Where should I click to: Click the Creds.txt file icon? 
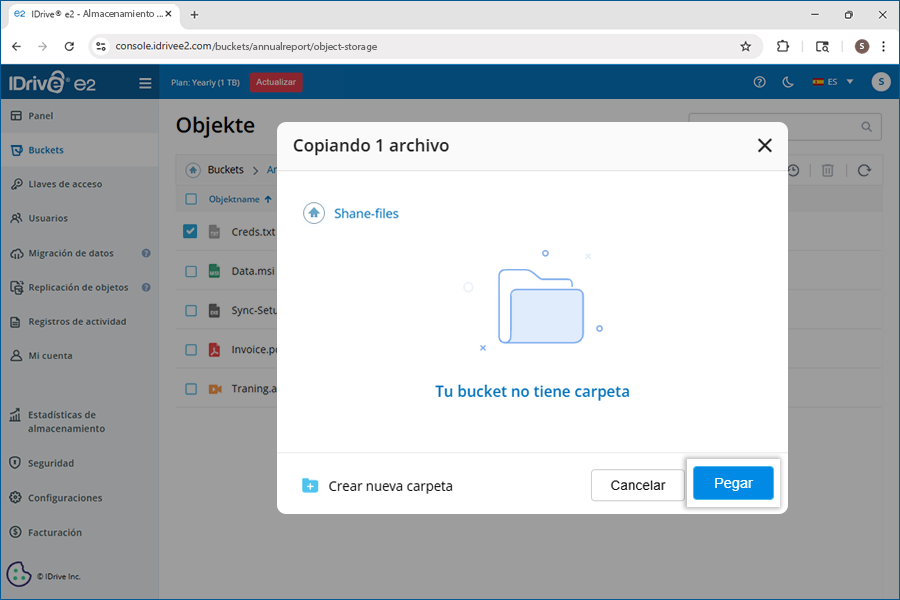(x=214, y=231)
